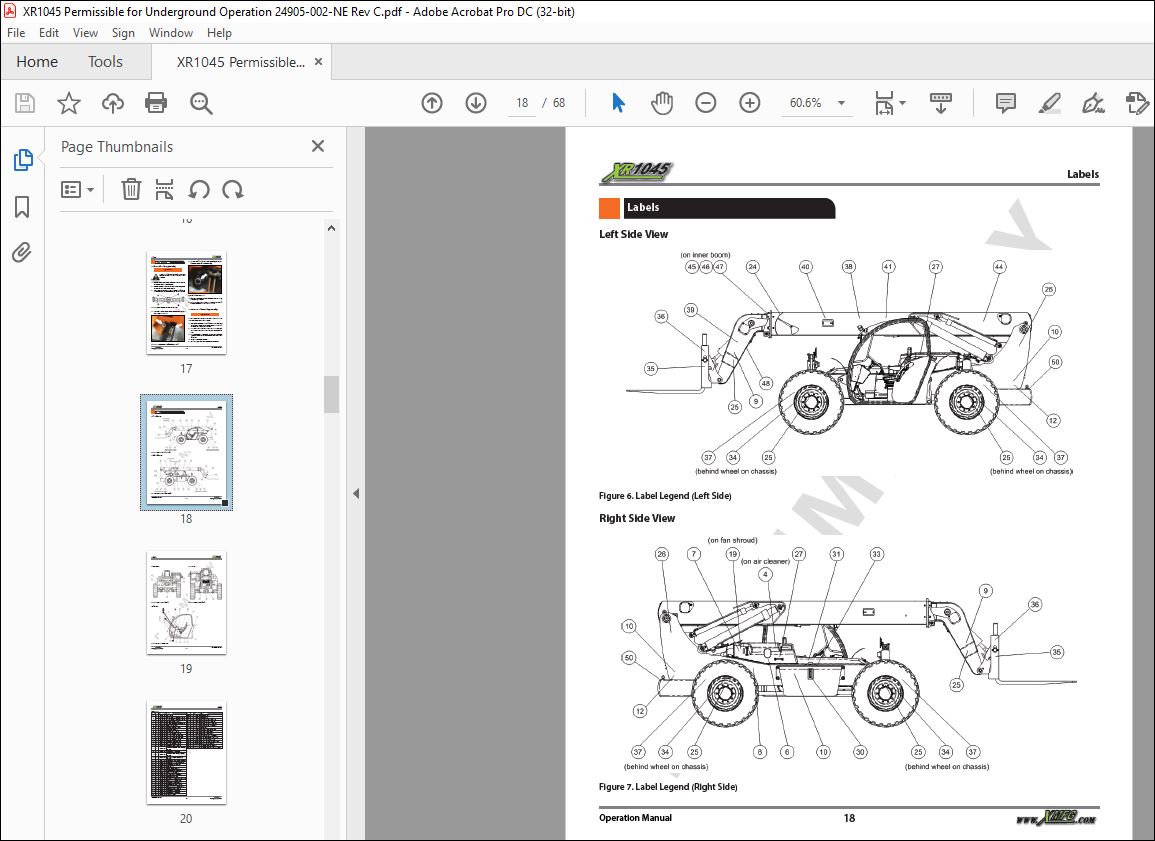The height and width of the screenshot is (841, 1155).
Task: Click the Save file icon
Action: [x=25, y=103]
